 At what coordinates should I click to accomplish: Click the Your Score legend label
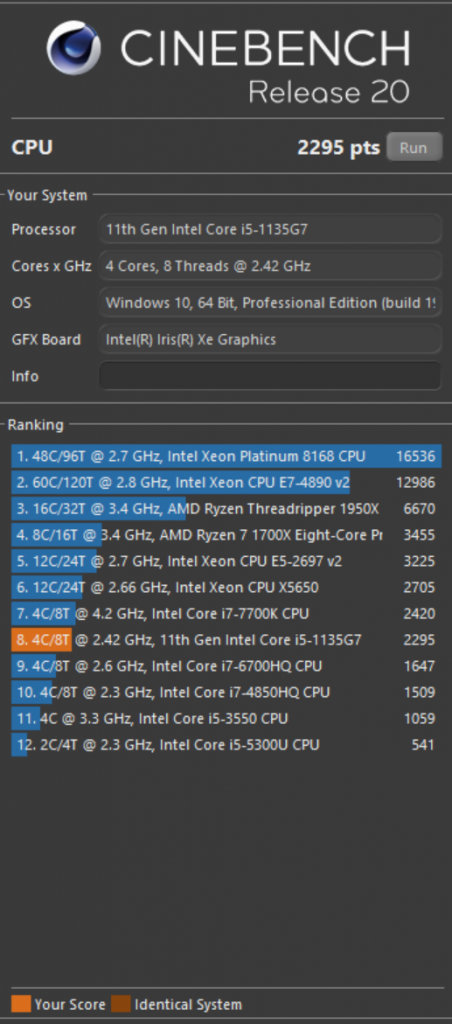(x=70, y=1004)
